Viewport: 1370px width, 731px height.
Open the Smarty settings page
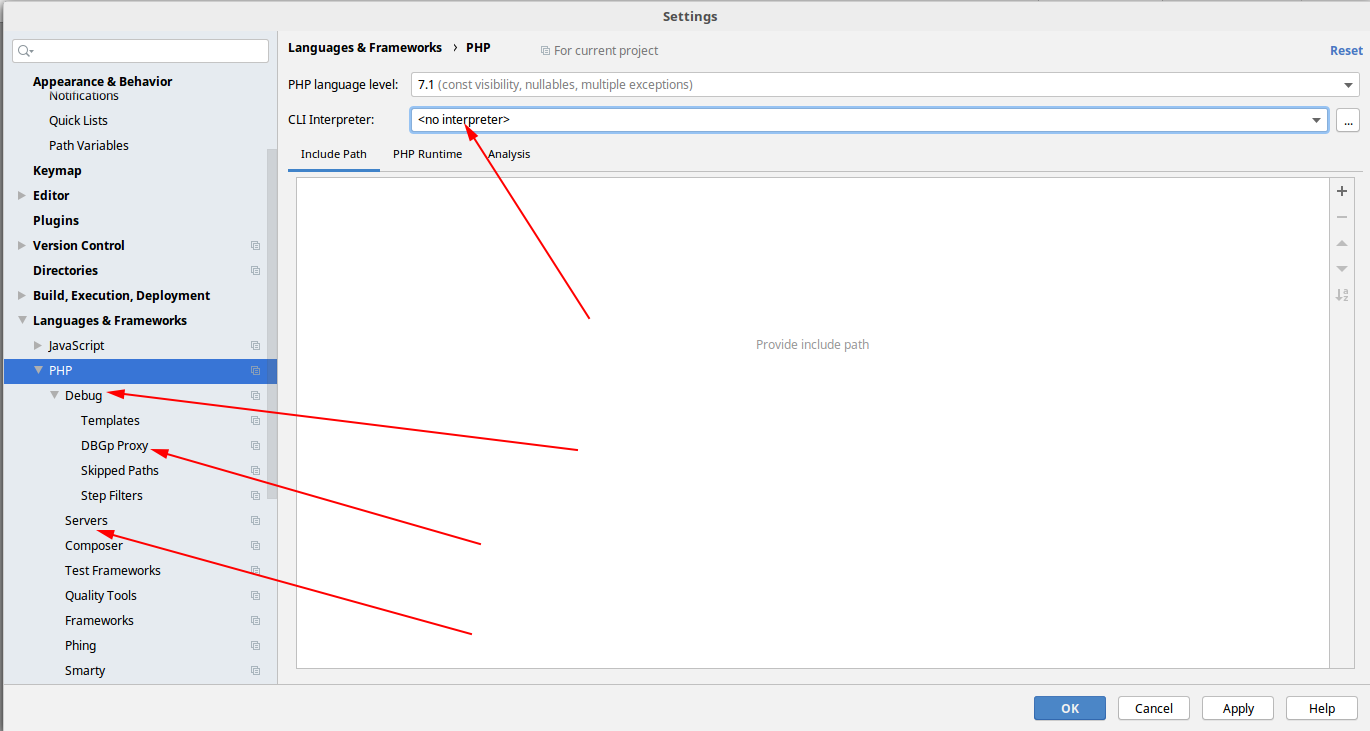pos(85,671)
